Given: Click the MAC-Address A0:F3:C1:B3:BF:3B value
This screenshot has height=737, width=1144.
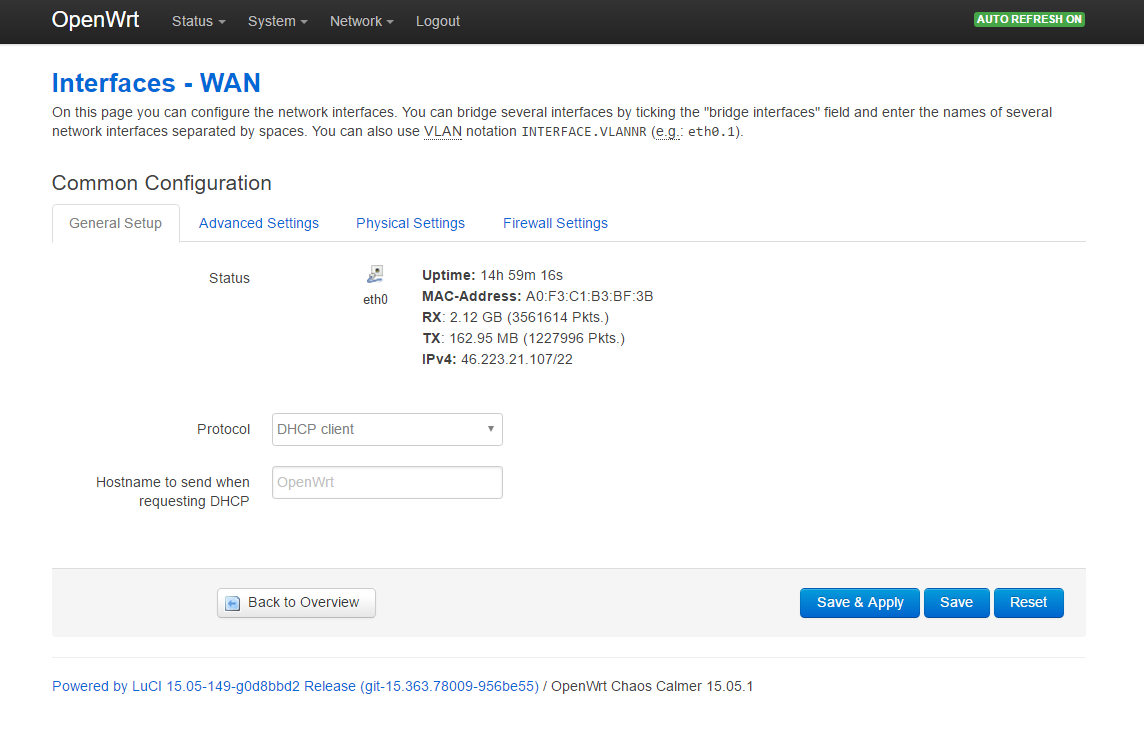Looking at the screenshot, I should pyautogui.click(x=589, y=296).
